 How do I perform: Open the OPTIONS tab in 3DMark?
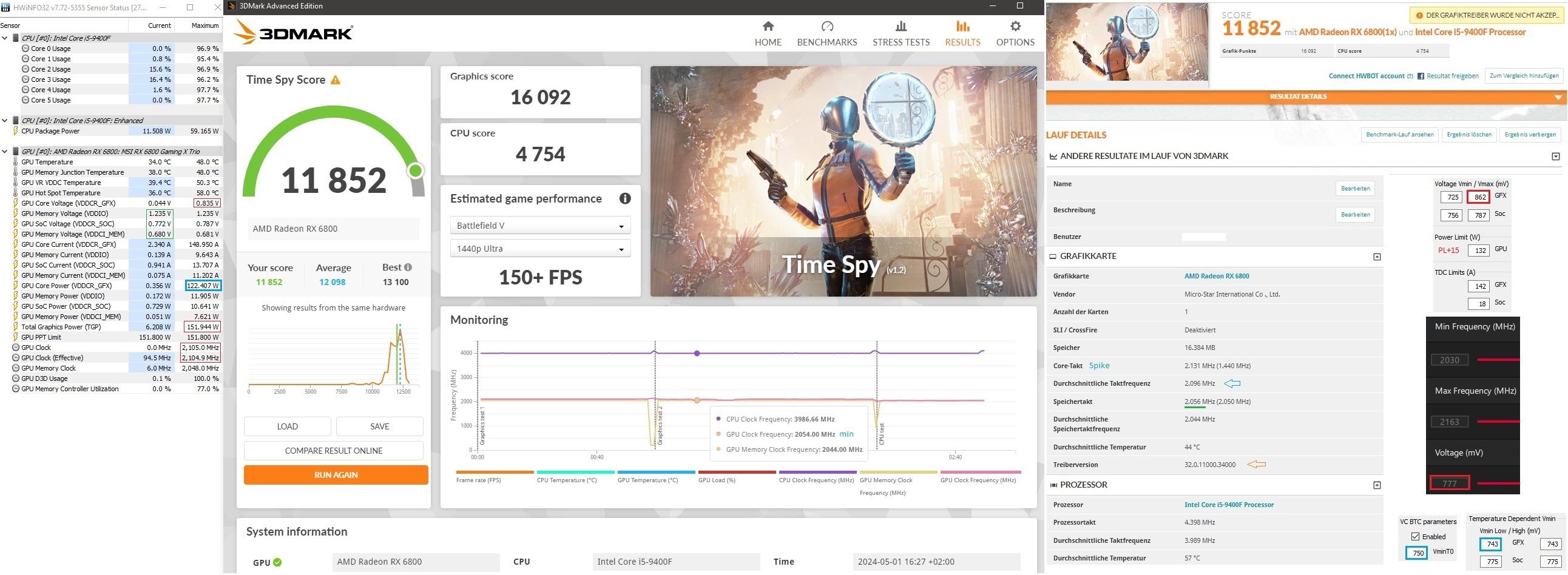pyautogui.click(x=1015, y=33)
